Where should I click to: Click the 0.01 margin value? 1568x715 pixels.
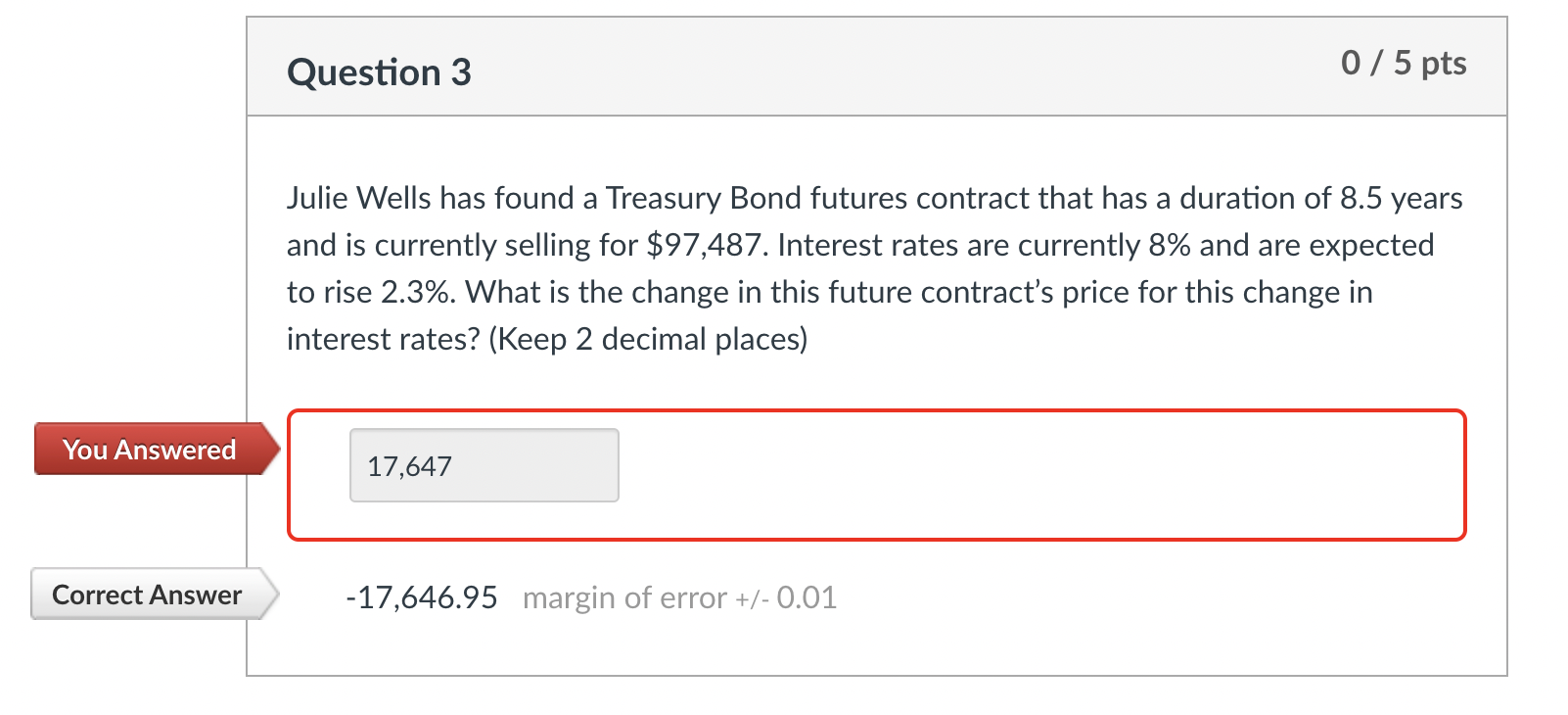point(807,597)
